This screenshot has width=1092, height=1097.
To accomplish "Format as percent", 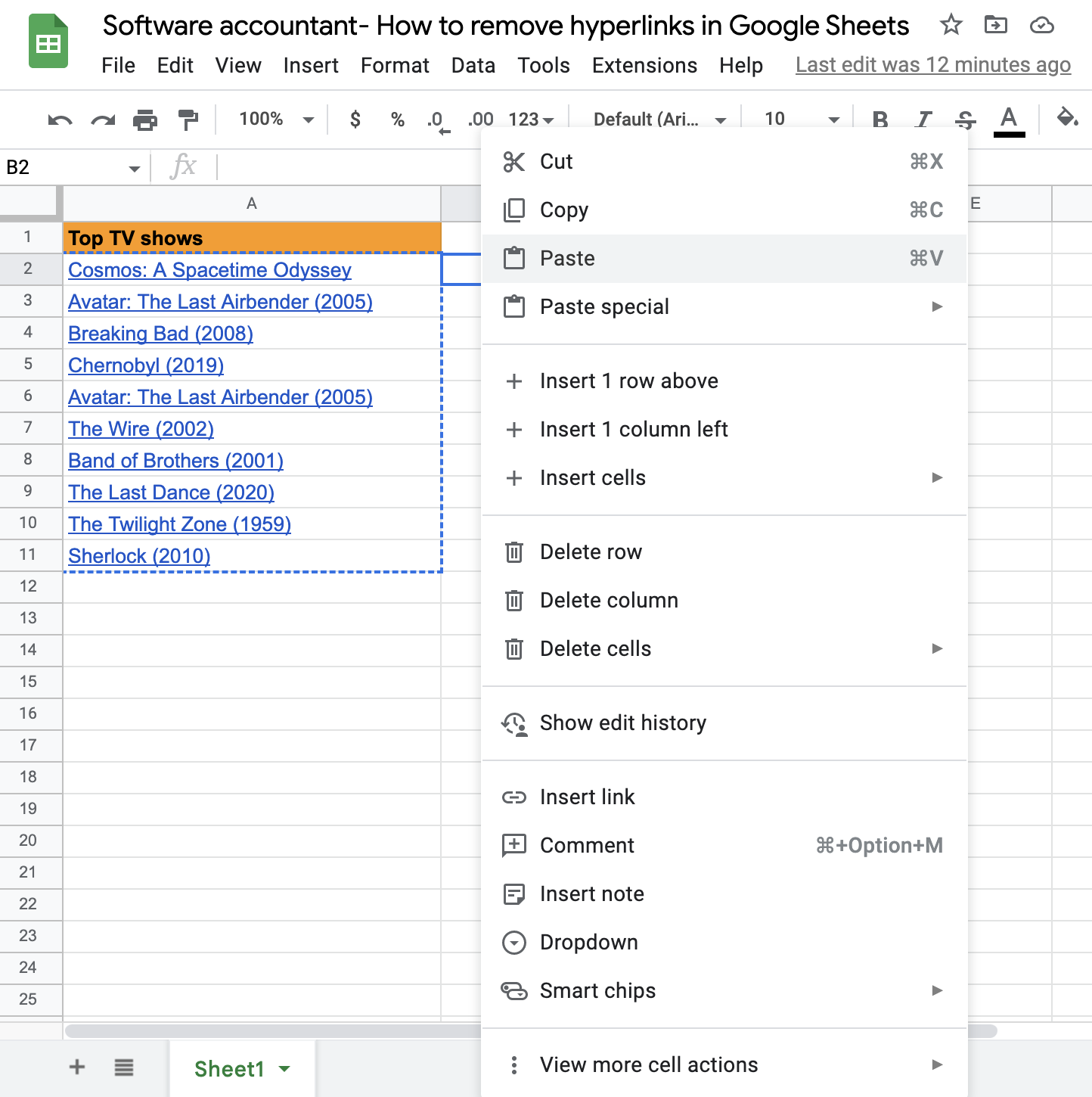I will pos(398,119).
